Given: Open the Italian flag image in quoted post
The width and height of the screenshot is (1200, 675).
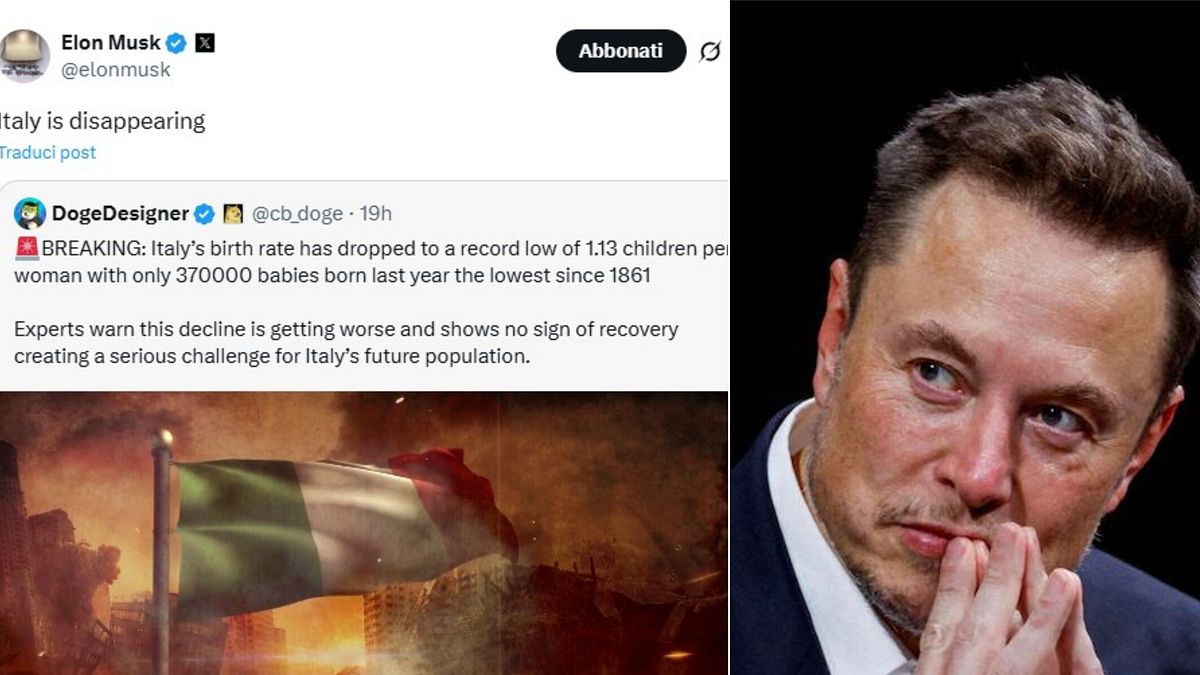Looking at the screenshot, I should coord(364,532).
